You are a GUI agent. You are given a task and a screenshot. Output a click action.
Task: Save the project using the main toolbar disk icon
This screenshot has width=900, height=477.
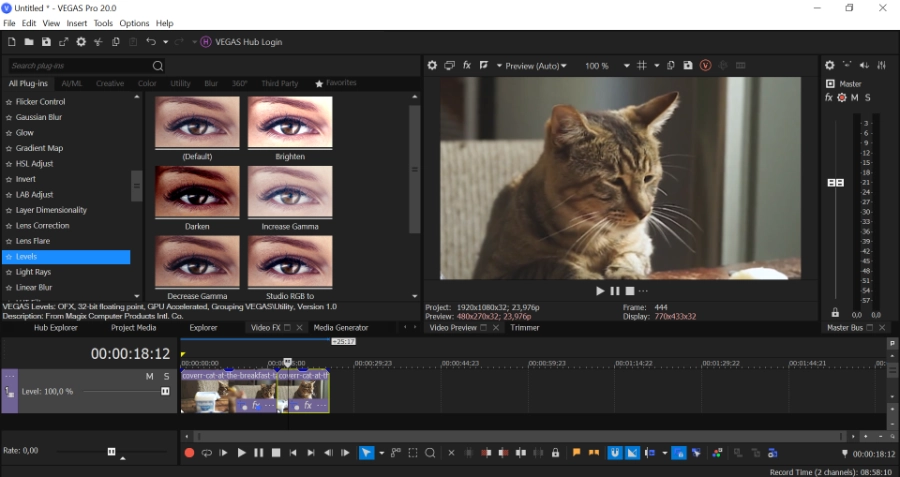pos(46,42)
